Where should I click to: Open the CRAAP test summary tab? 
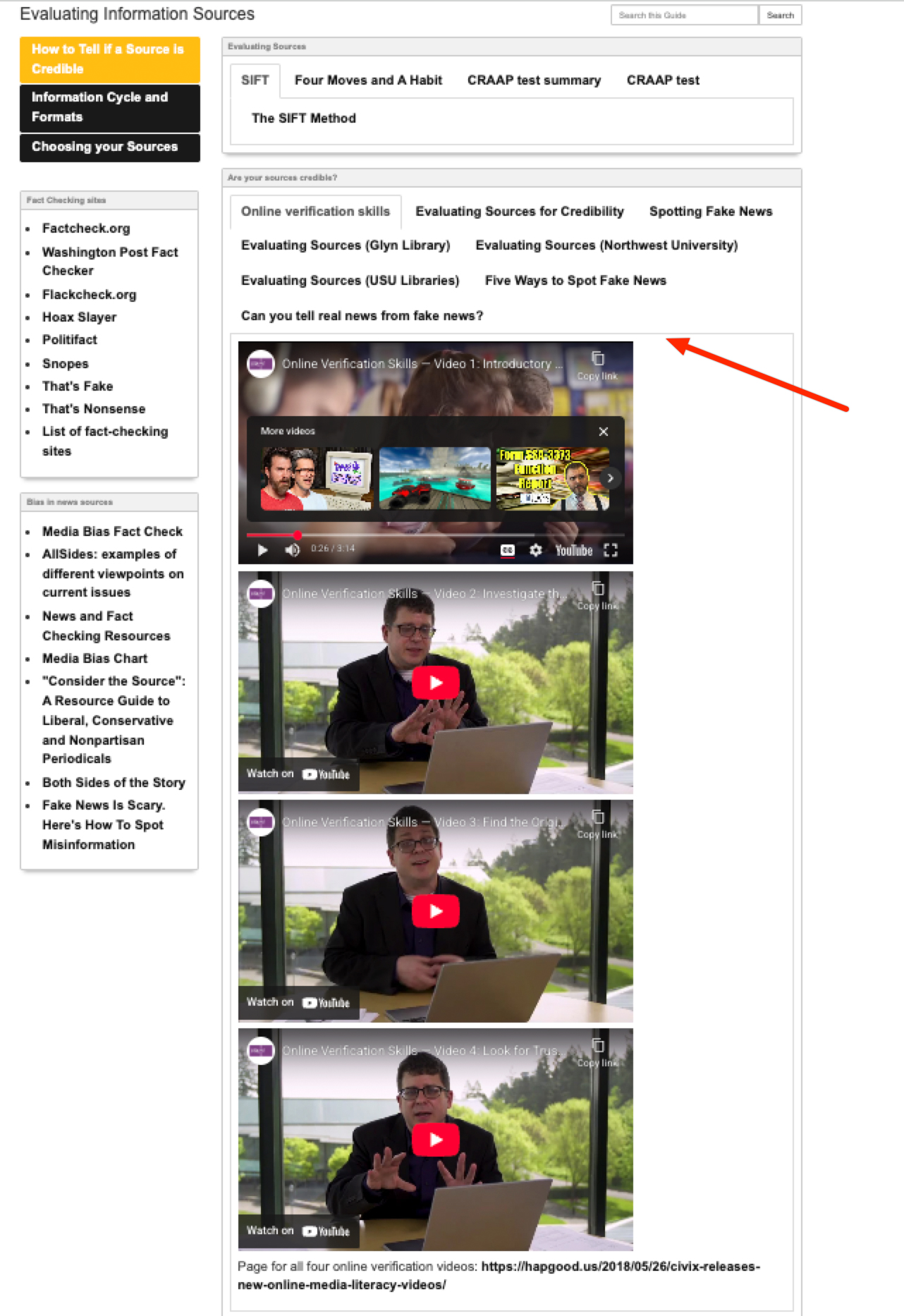tap(534, 80)
